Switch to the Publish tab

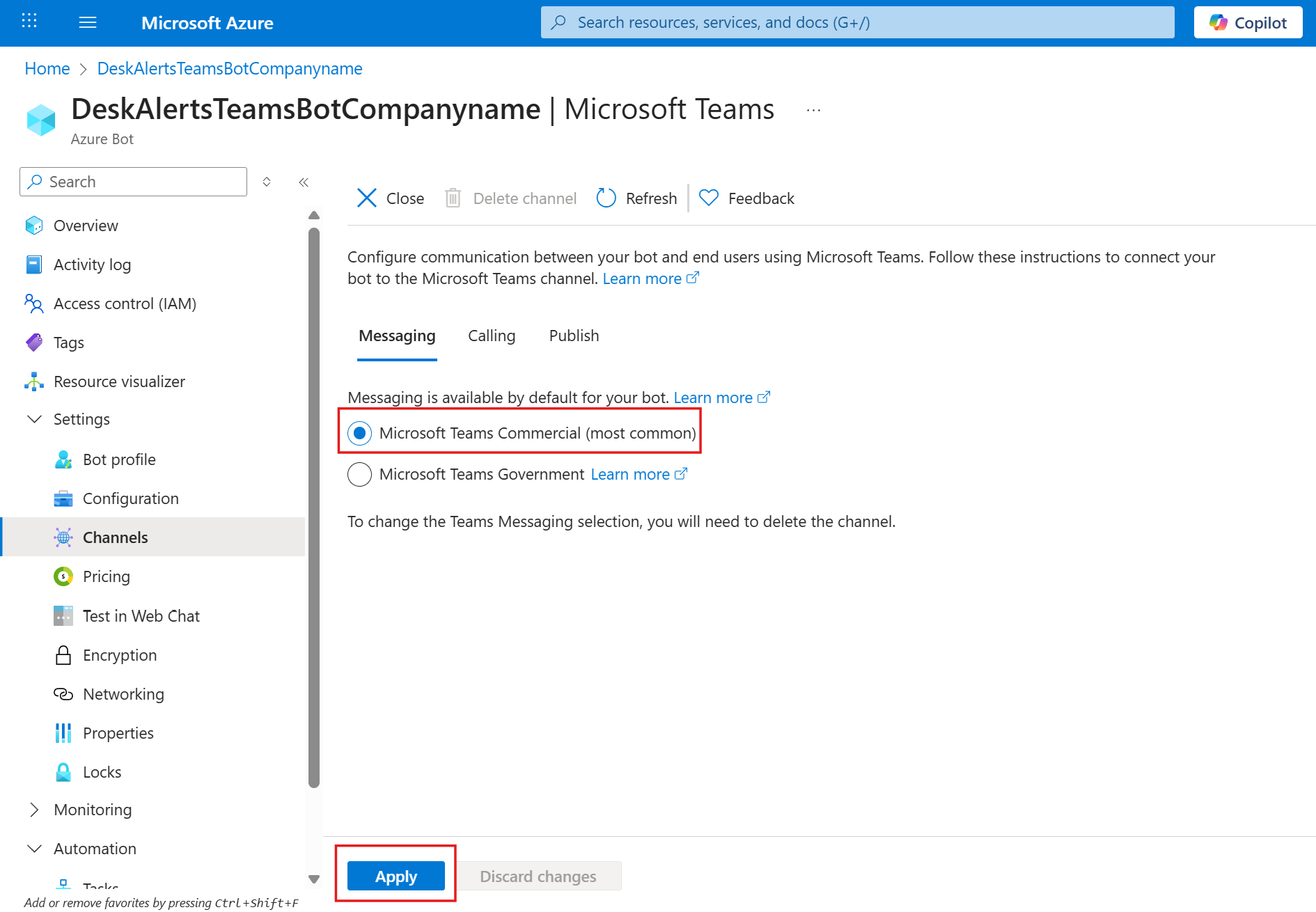tap(574, 336)
